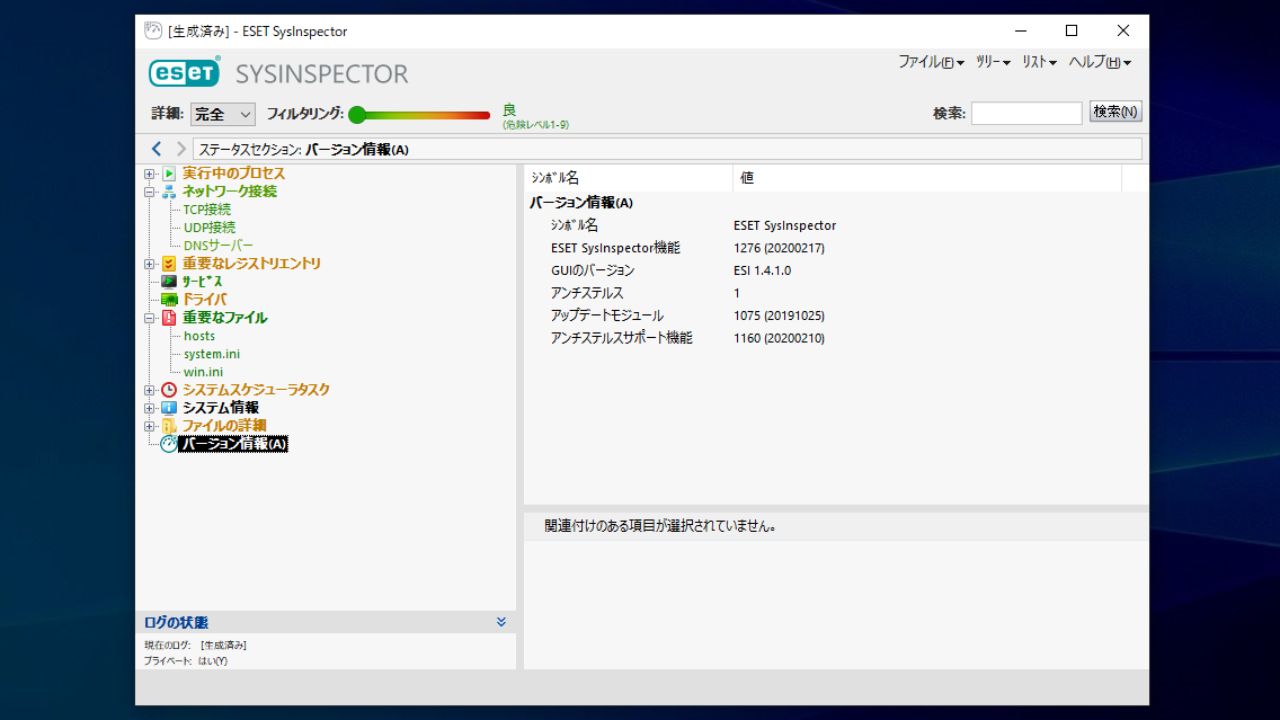1280x720 pixels.
Task: Click the value ESI 1.4.1.0
Action: [x=762, y=271]
